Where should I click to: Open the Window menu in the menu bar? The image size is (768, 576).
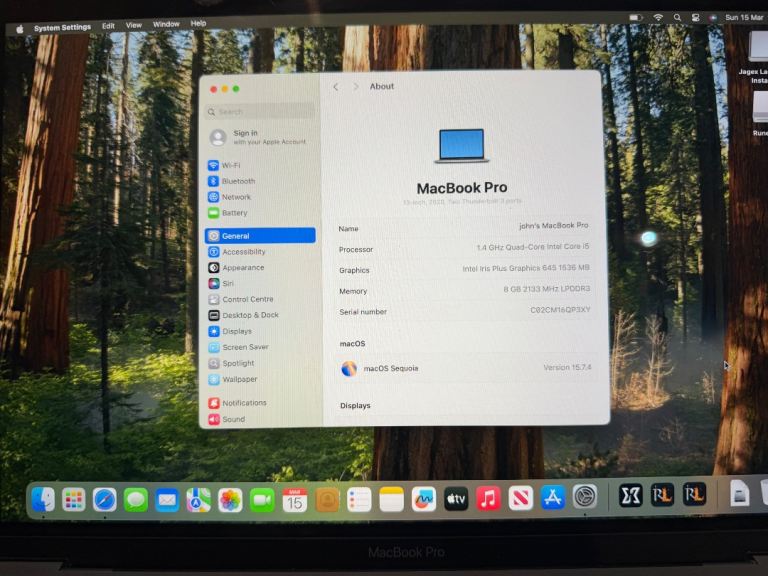166,25
